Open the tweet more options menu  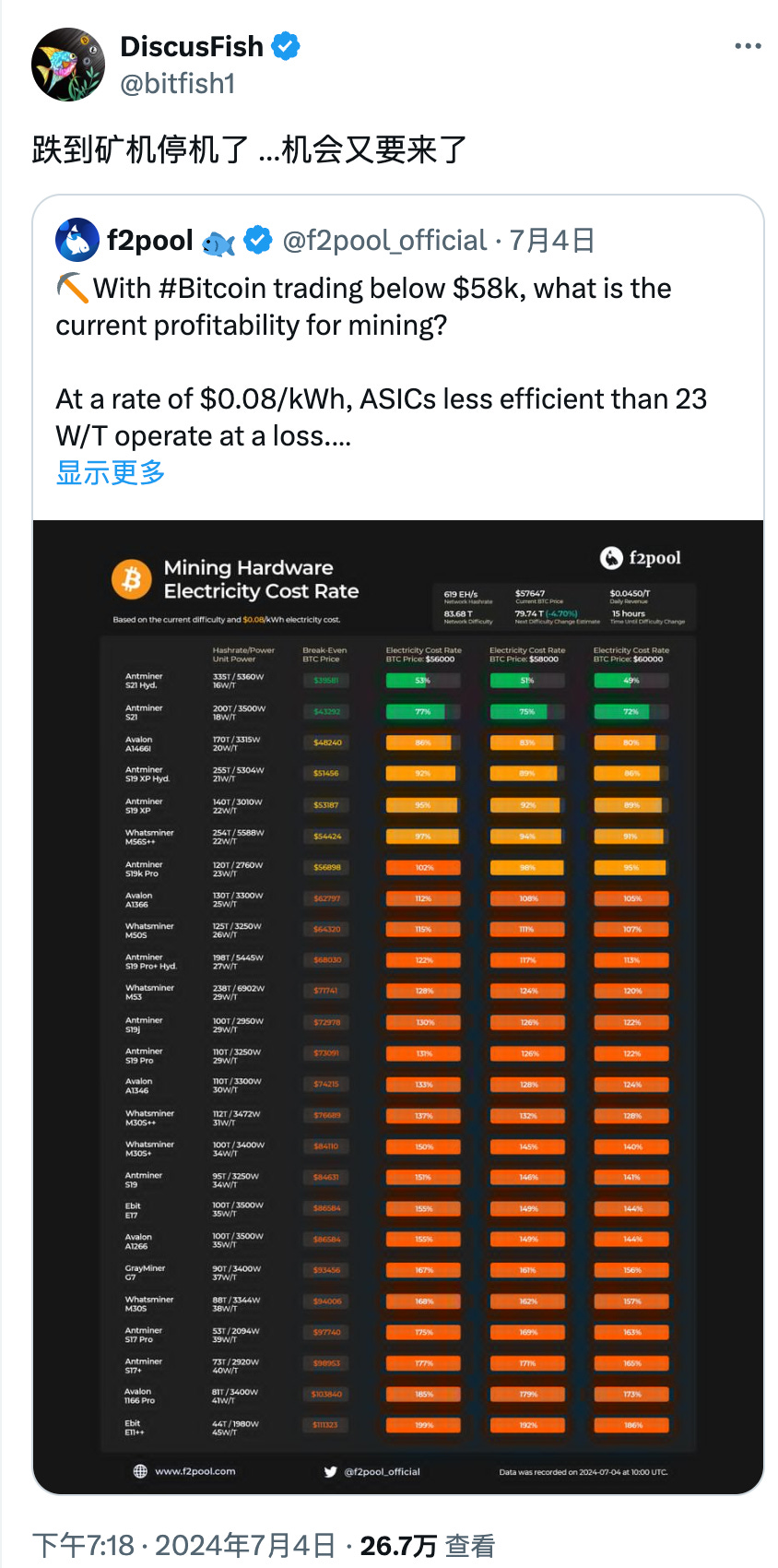point(748,46)
